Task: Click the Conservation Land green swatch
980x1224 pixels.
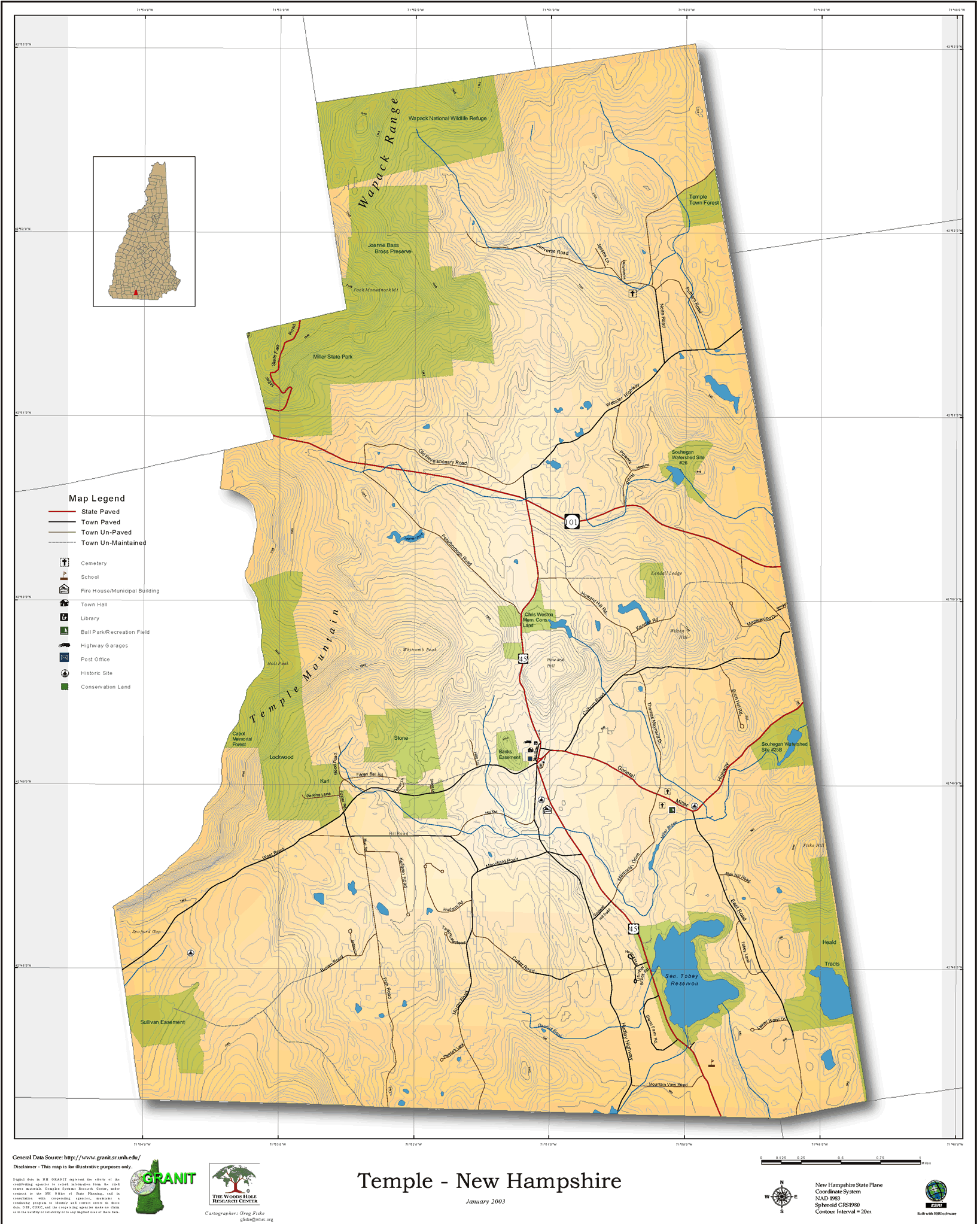Action: click(x=65, y=687)
